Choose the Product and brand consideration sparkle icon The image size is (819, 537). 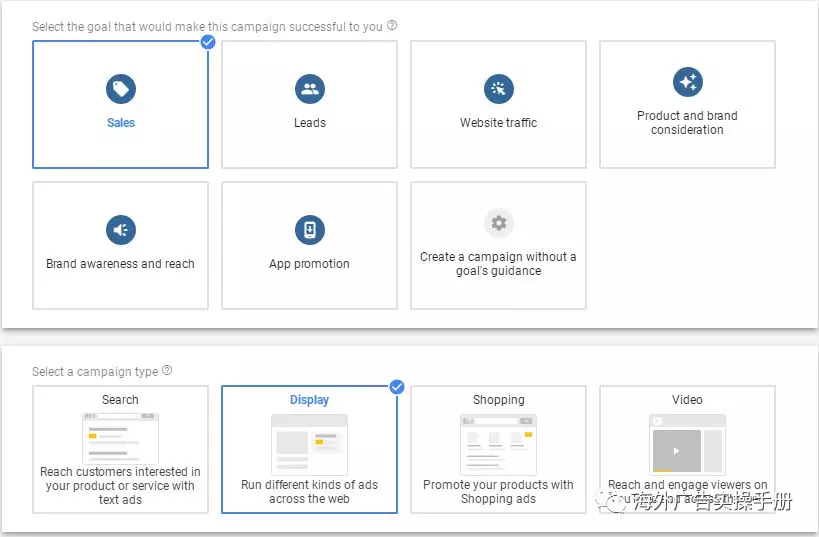(687, 82)
